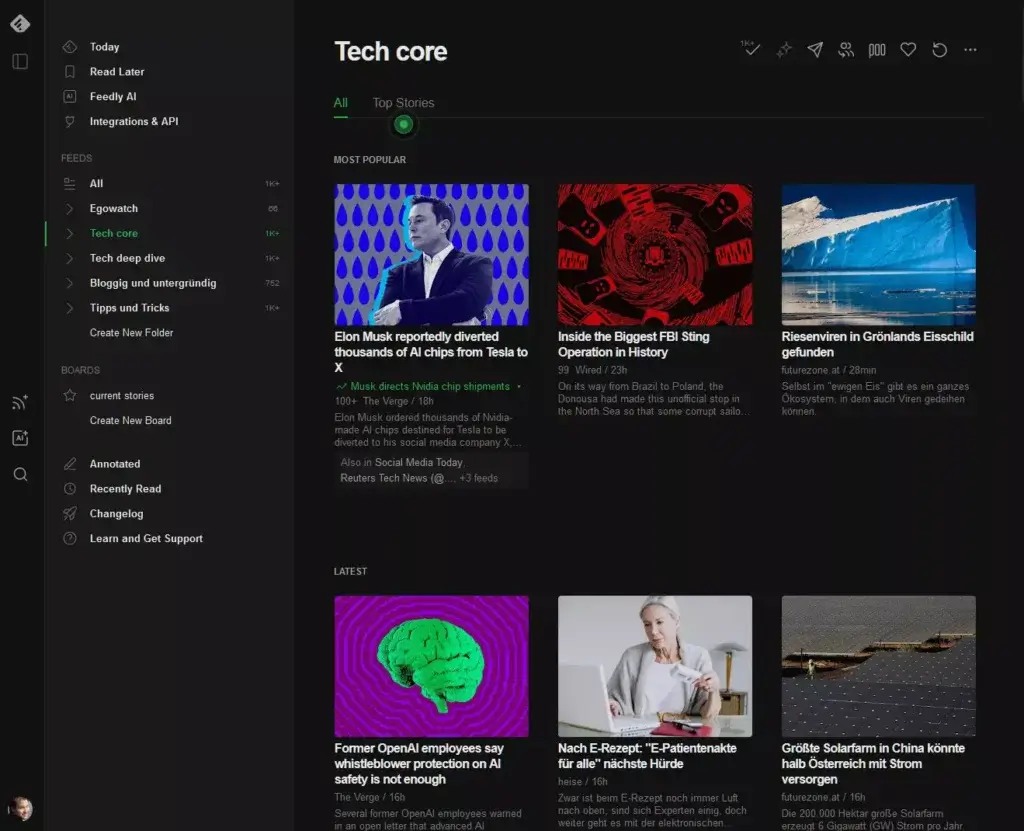Viewport: 1024px width, 831px height.
Task: Refresh the Tech core feed
Action: (940, 50)
